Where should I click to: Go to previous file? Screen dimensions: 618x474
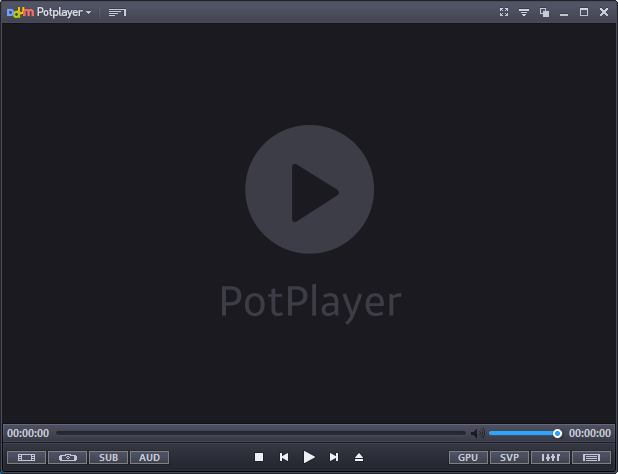pos(284,457)
